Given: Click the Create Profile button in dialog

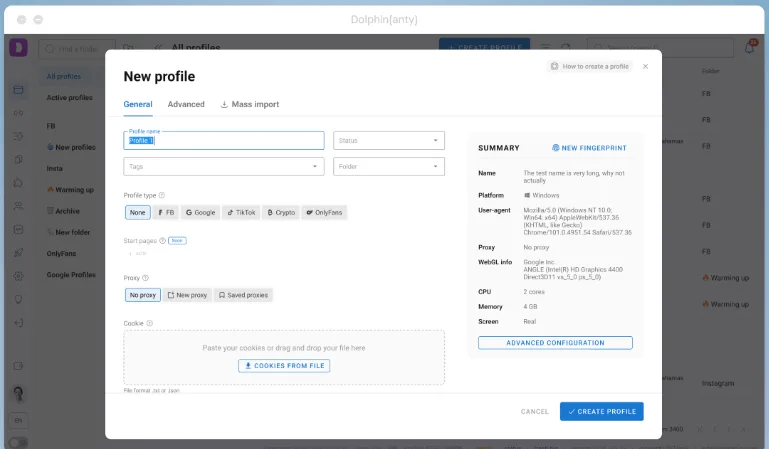Looking at the screenshot, I should 602,411.
